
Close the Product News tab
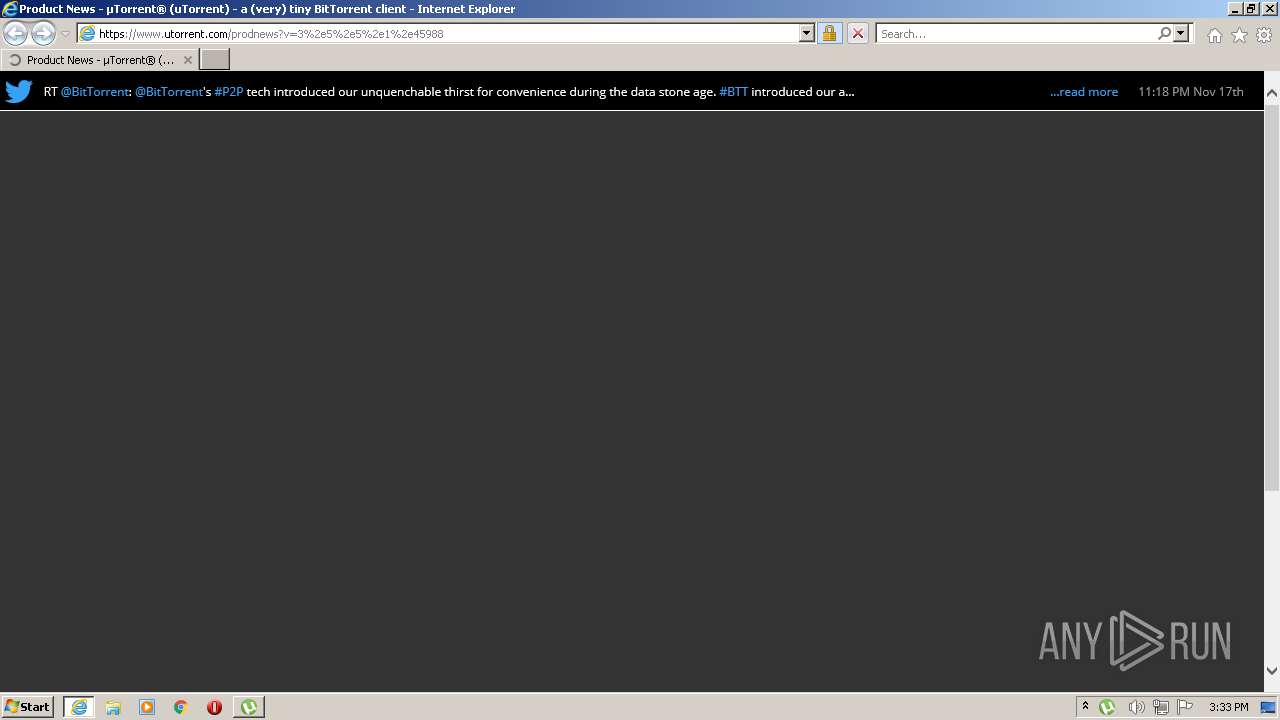[188, 60]
